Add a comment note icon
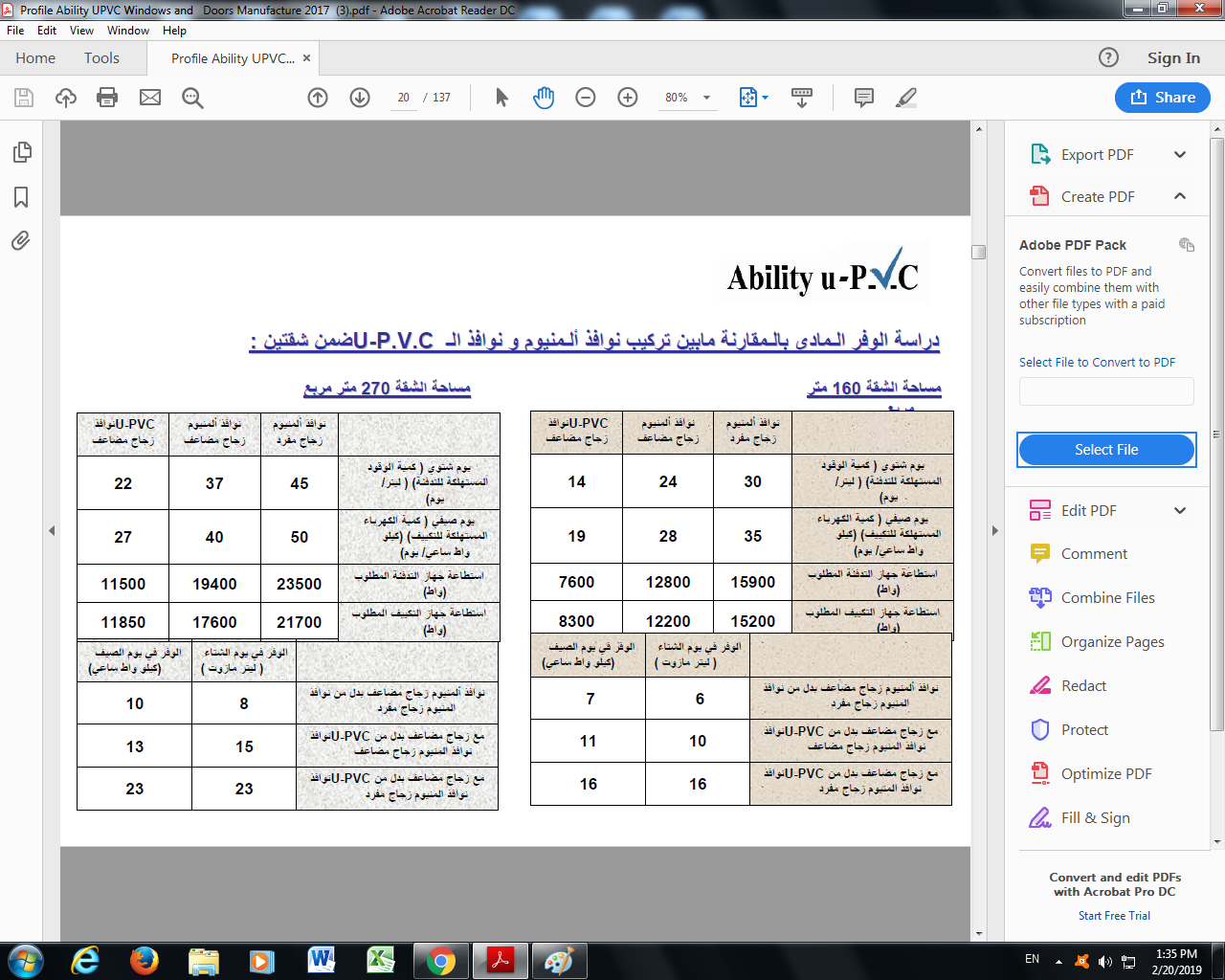The height and width of the screenshot is (980, 1225). (863, 98)
